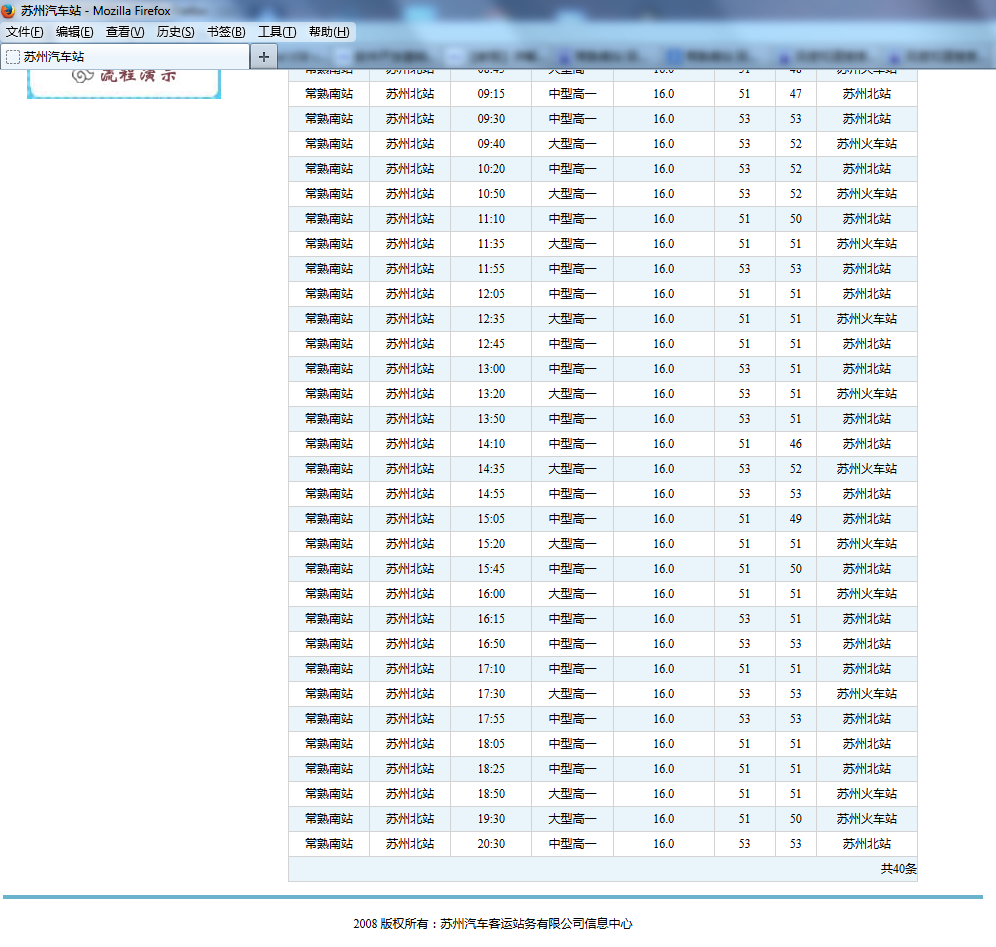Click departure time 12:45
996x947 pixels.
491,344
